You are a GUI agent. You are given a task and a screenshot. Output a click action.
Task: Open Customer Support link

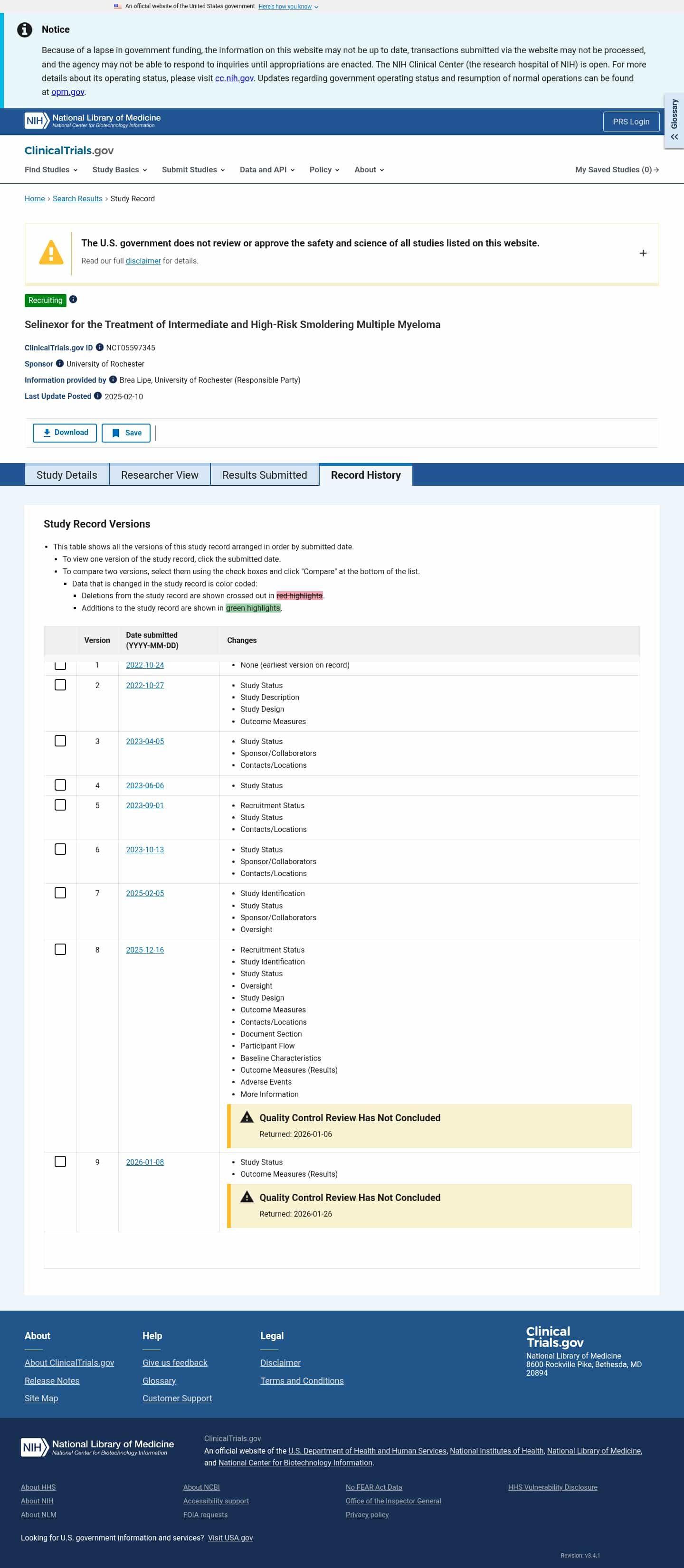[177, 1398]
